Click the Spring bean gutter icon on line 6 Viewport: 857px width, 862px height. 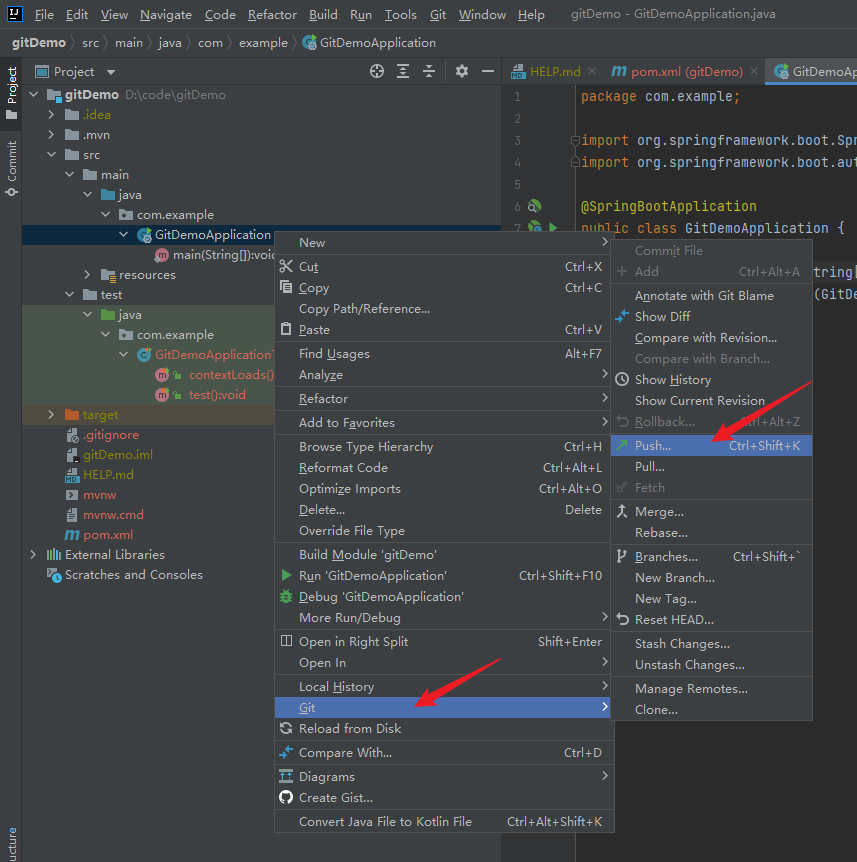pyautogui.click(x=534, y=206)
